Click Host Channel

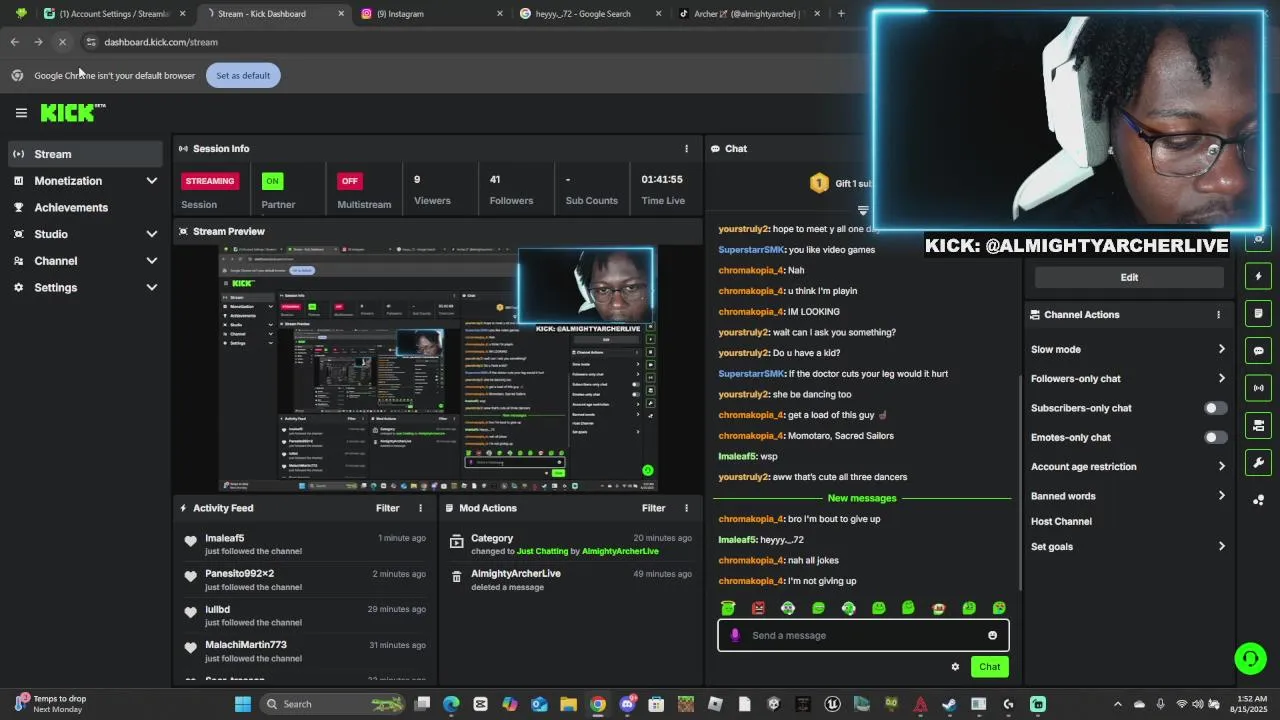[x=1061, y=521]
